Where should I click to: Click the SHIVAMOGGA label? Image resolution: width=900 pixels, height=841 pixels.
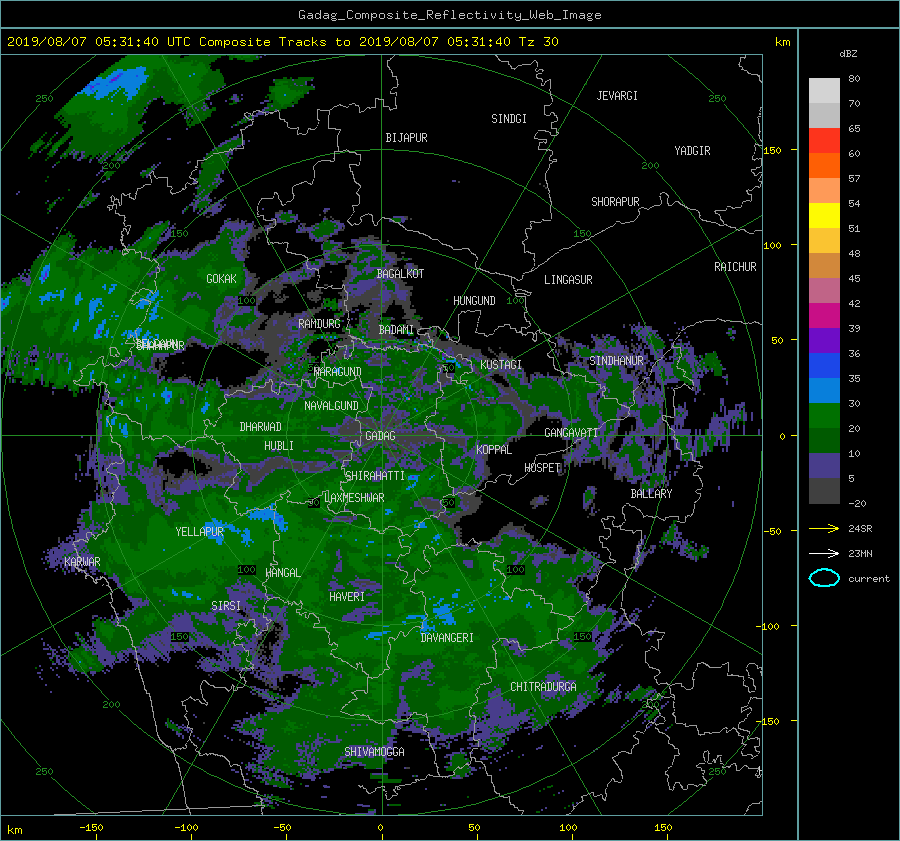374,752
